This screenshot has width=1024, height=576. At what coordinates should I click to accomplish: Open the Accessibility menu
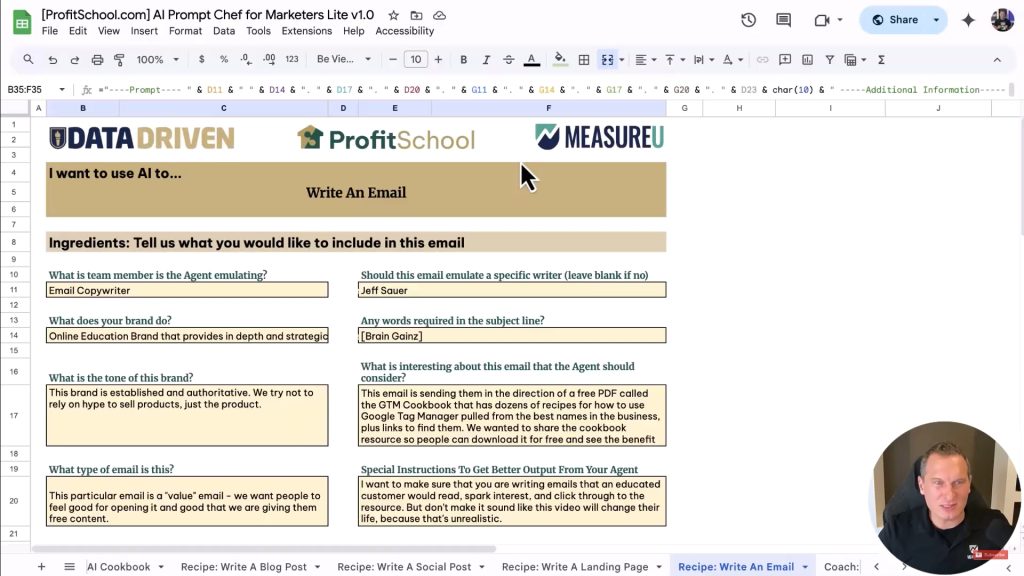pyautogui.click(x=404, y=31)
